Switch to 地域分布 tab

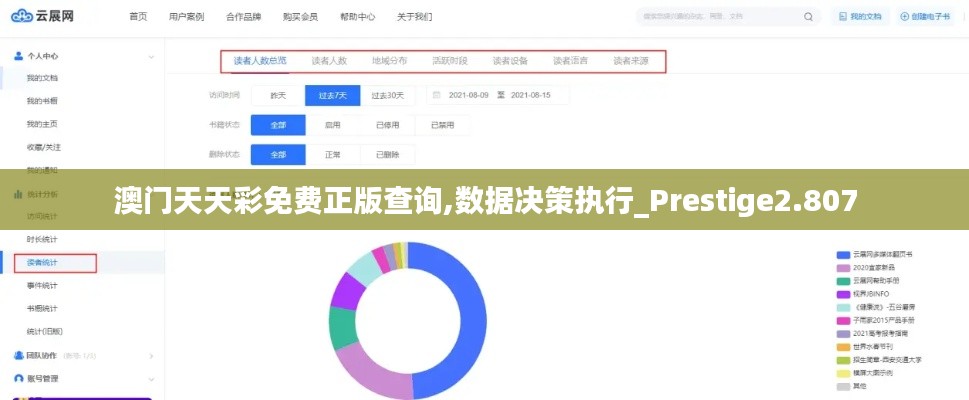[389, 61]
